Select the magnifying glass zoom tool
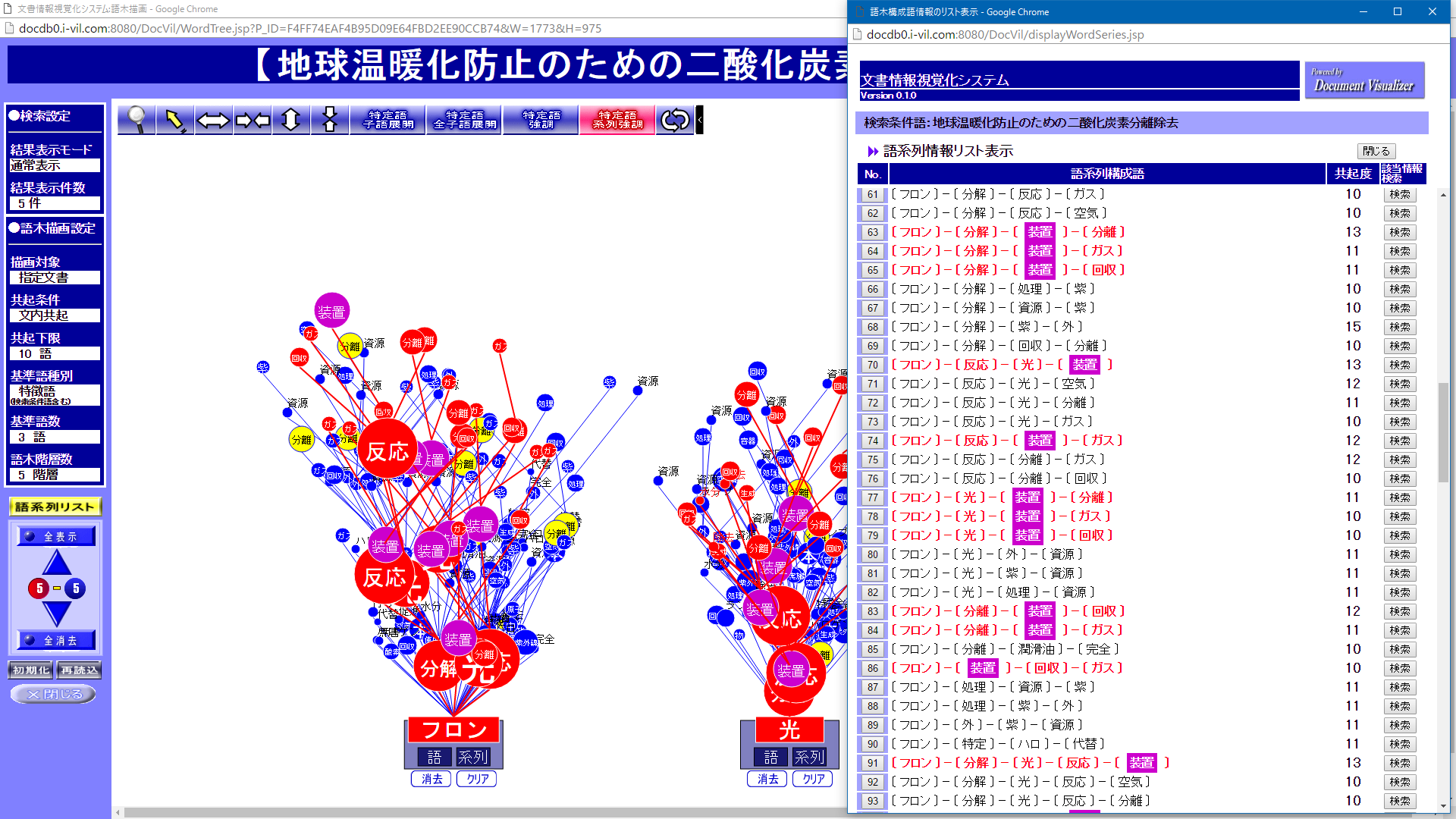The height and width of the screenshot is (819, 1456). tap(136, 120)
